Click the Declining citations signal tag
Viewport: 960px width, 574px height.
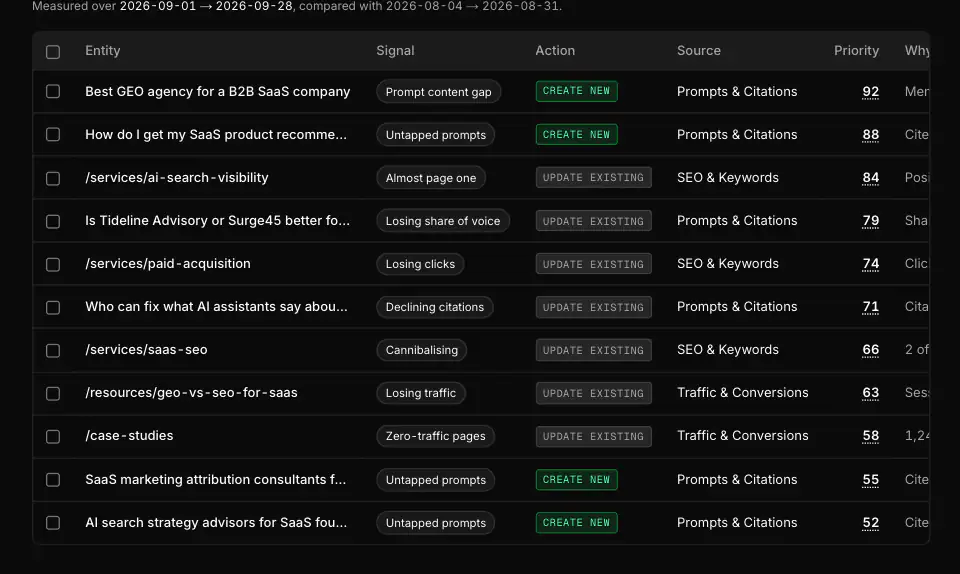coord(435,307)
